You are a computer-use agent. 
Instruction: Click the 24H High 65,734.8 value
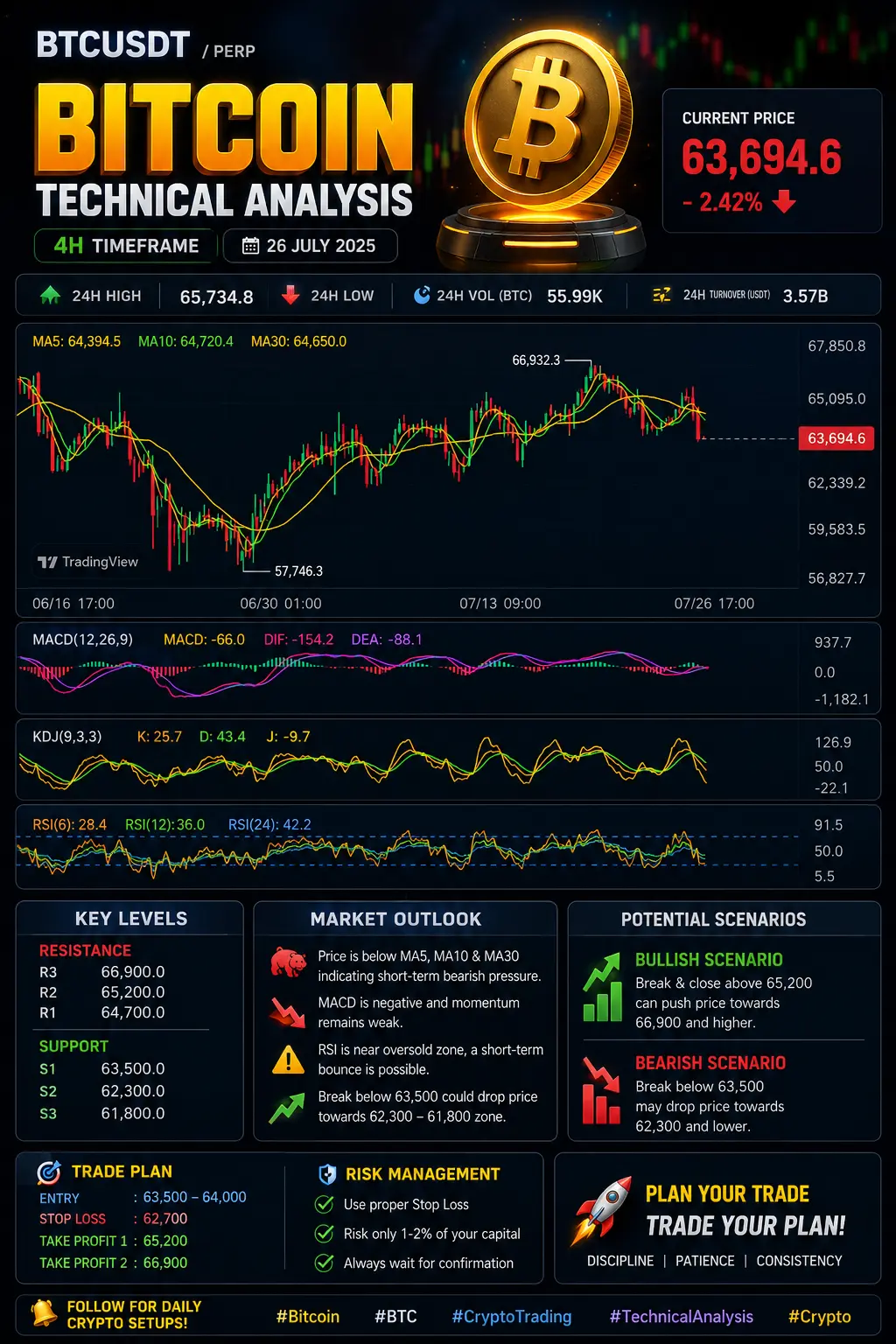(x=216, y=297)
